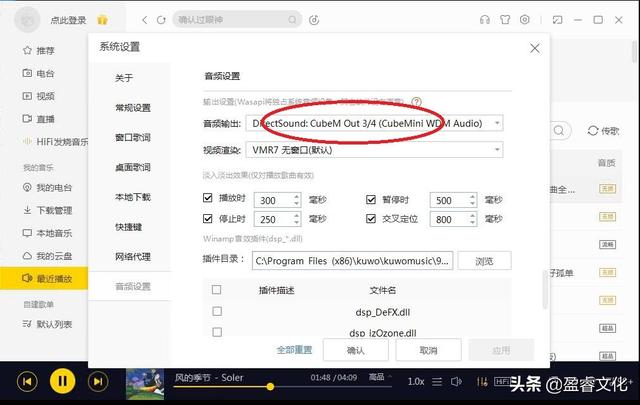Open the 高品 quality selector in player bar

(380, 377)
